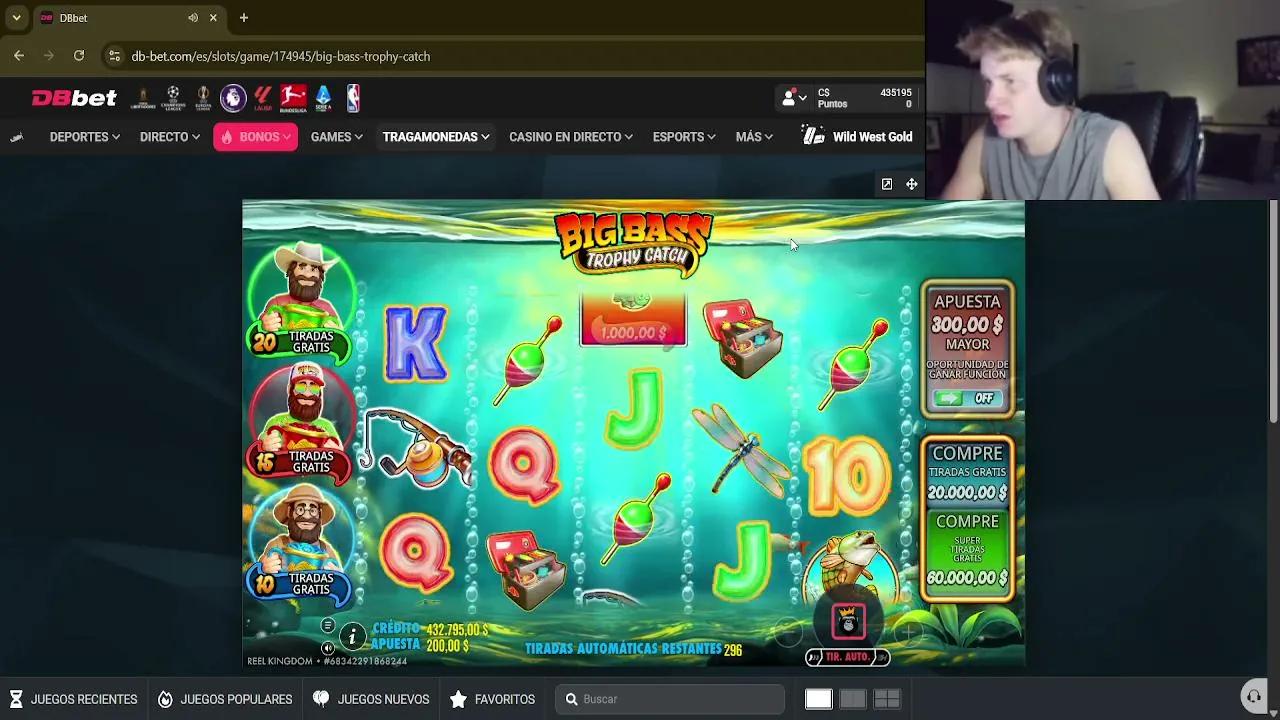Open the slot game info button
The image size is (1280, 720).
click(352, 636)
